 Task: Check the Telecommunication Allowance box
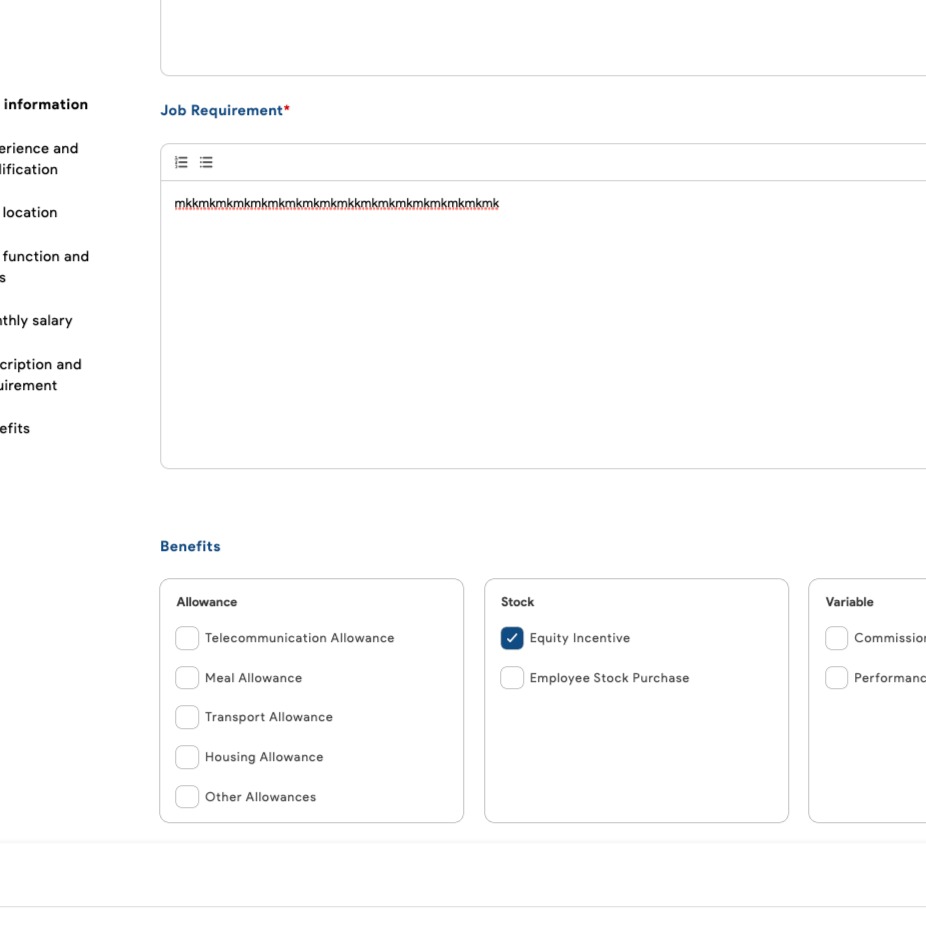pos(187,638)
